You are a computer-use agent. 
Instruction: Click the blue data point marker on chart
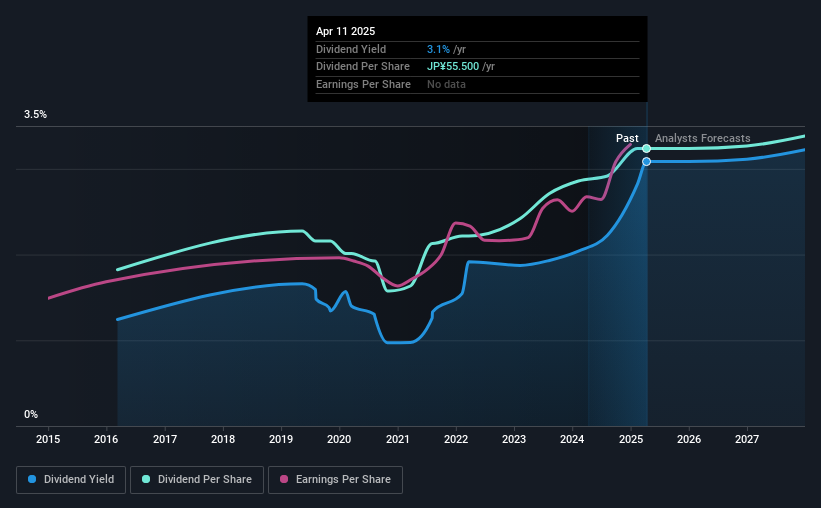(x=647, y=162)
